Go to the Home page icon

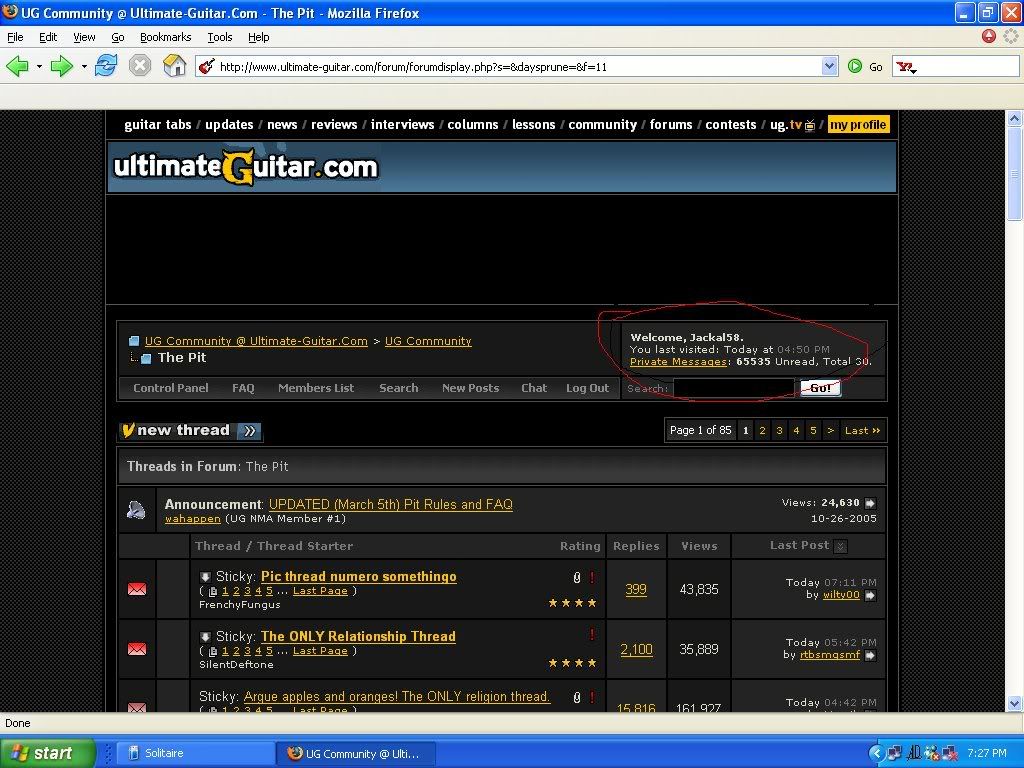pos(174,66)
